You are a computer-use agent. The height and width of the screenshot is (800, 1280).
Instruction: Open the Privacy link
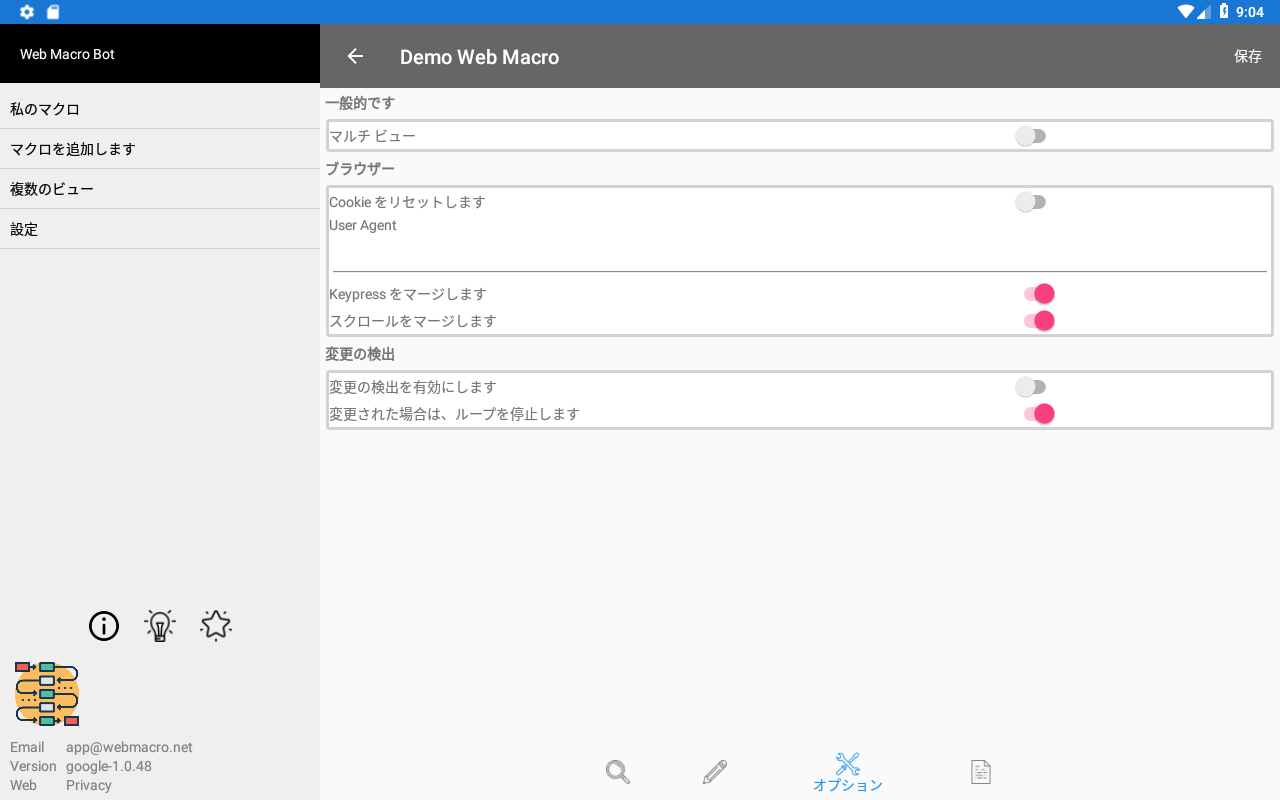[x=89, y=785]
